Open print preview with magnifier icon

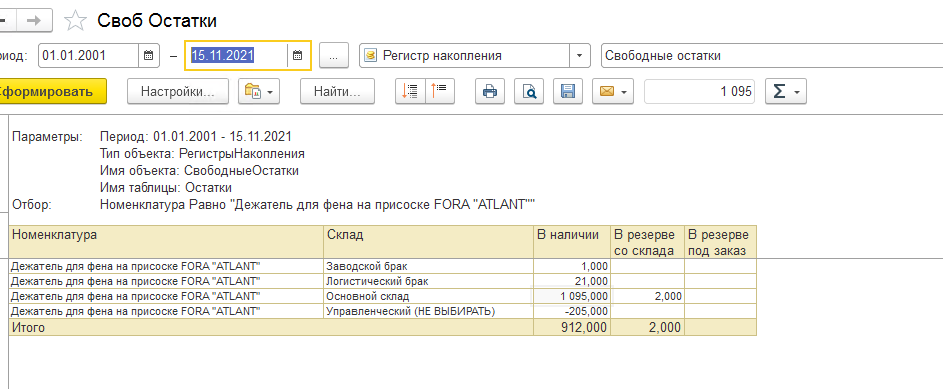[529, 91]
